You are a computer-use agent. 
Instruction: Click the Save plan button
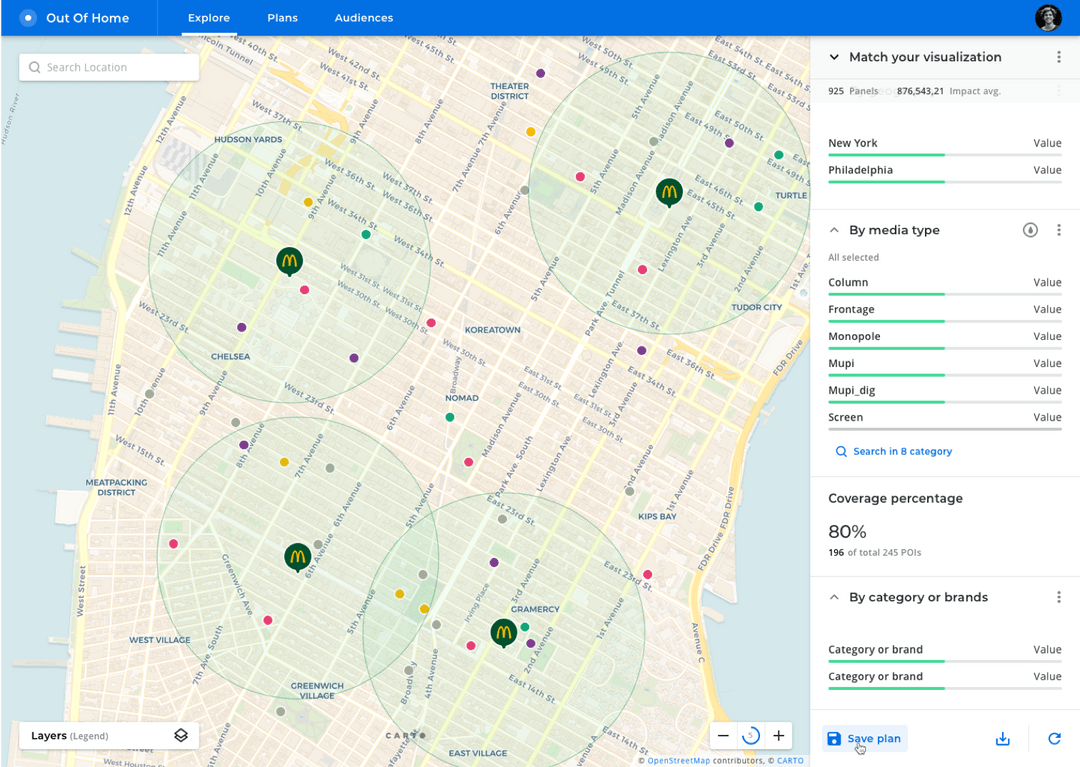click(x=864, y=738)
